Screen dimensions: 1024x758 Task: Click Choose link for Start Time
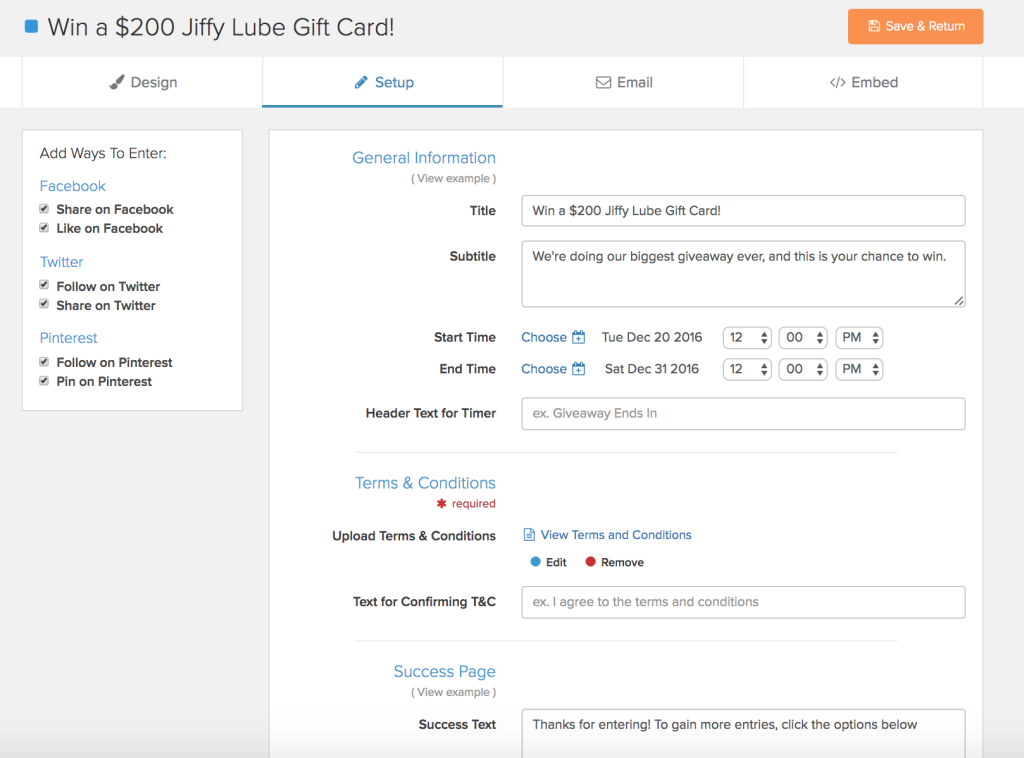pyautogui.click(x=543, y=337)
